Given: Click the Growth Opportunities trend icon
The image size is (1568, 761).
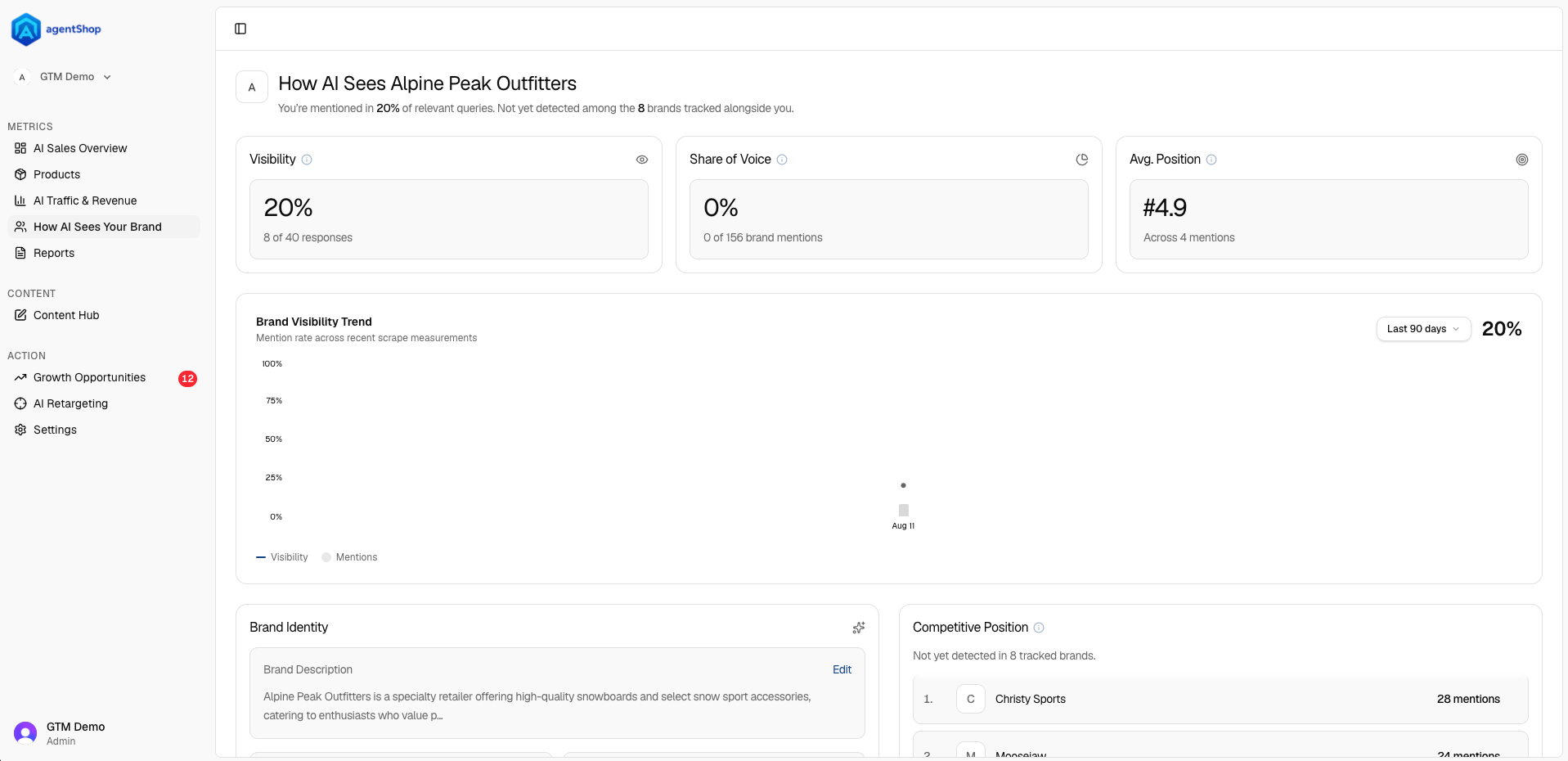Looking at the screenshot, I should [20, 377].
